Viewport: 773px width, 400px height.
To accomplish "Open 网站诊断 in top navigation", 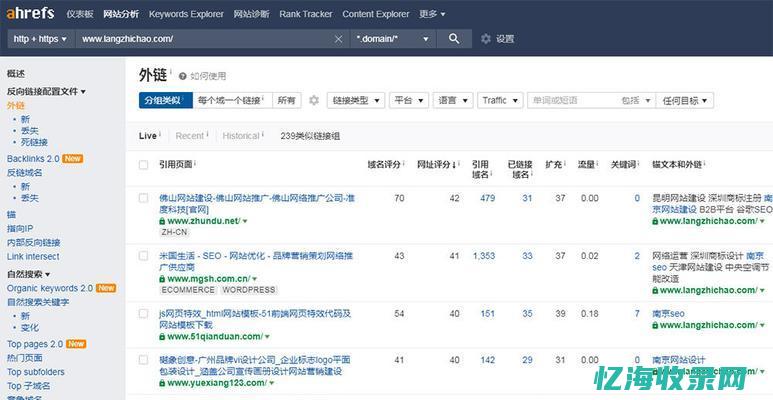I will click(x=251, y=14).
